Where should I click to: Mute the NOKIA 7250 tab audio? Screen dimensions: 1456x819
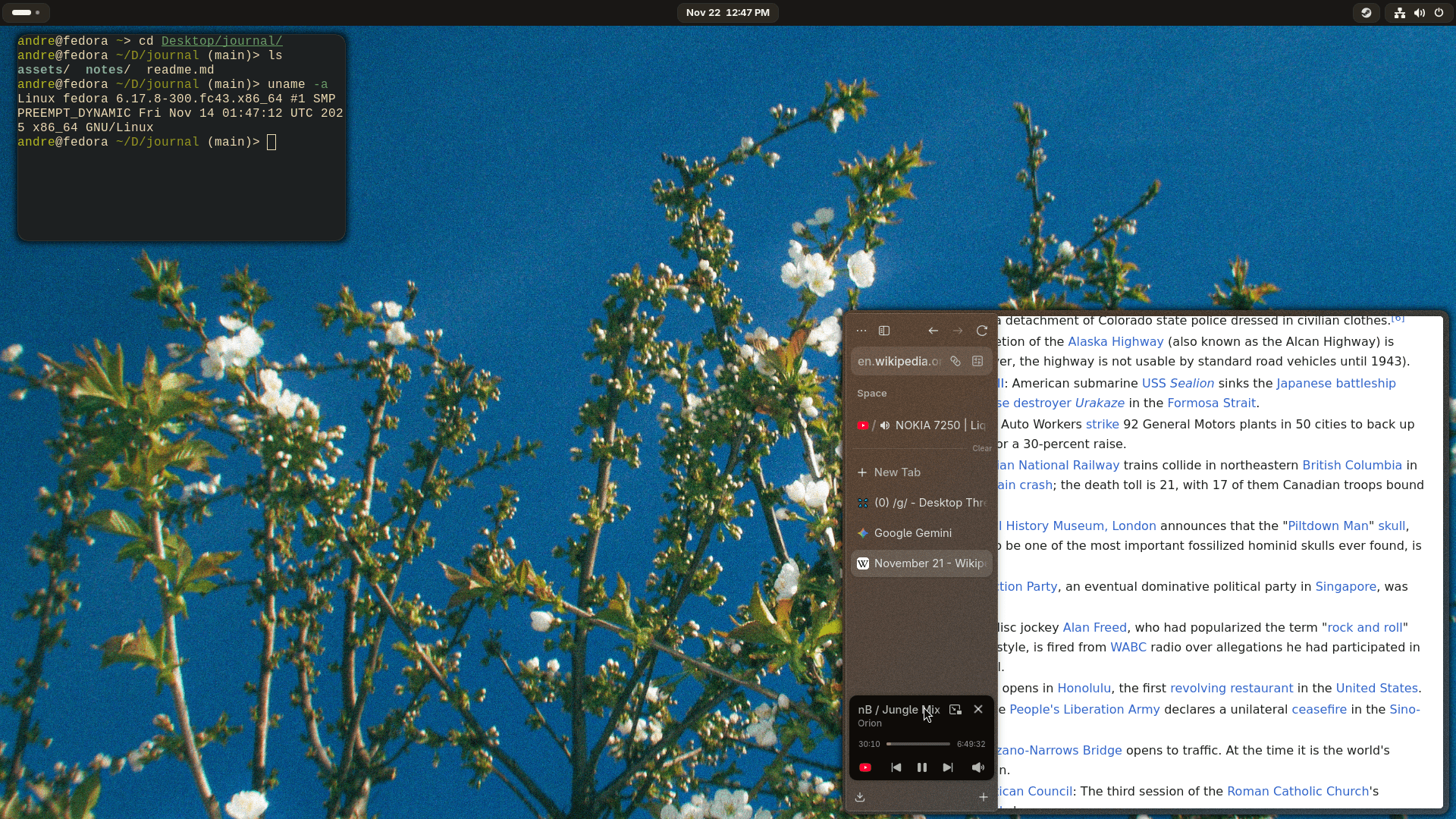pos(885,425)
